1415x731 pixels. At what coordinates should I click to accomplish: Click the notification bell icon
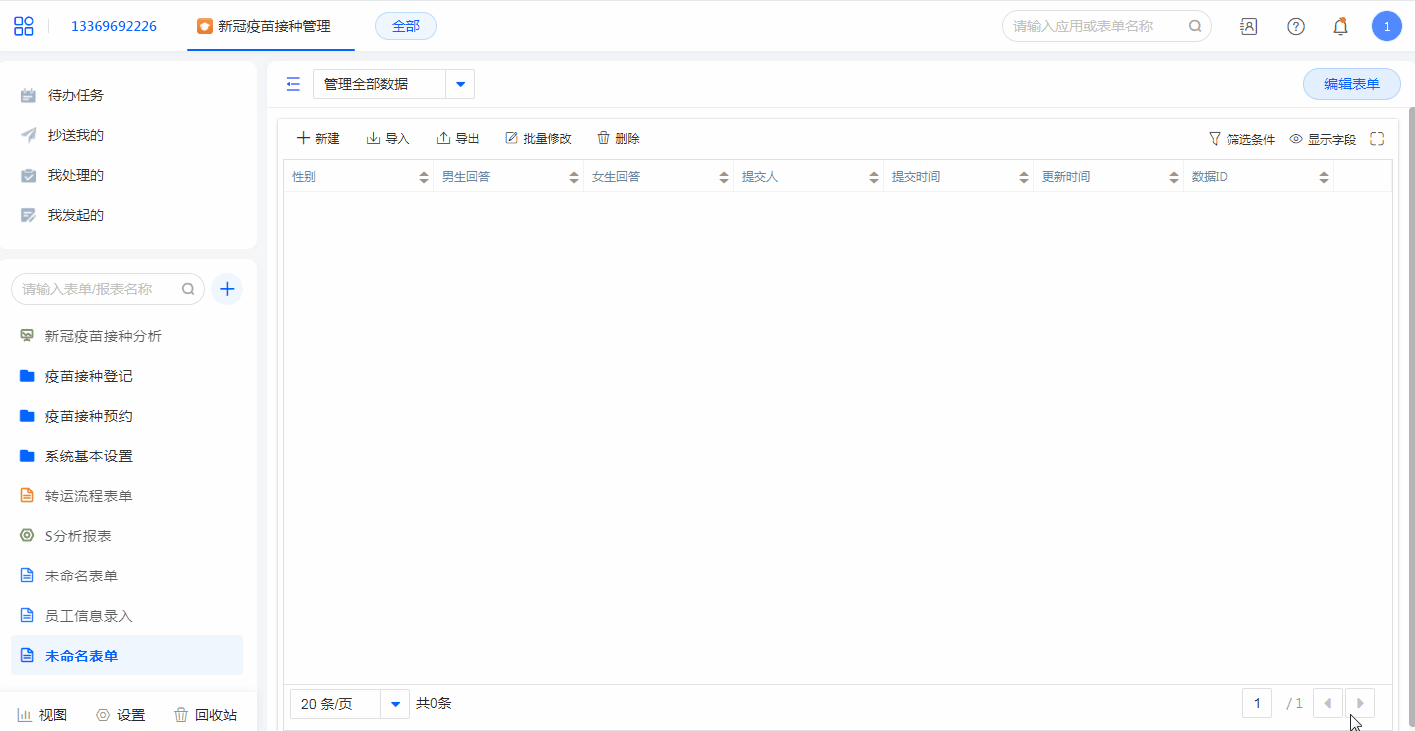[1340, 27]
